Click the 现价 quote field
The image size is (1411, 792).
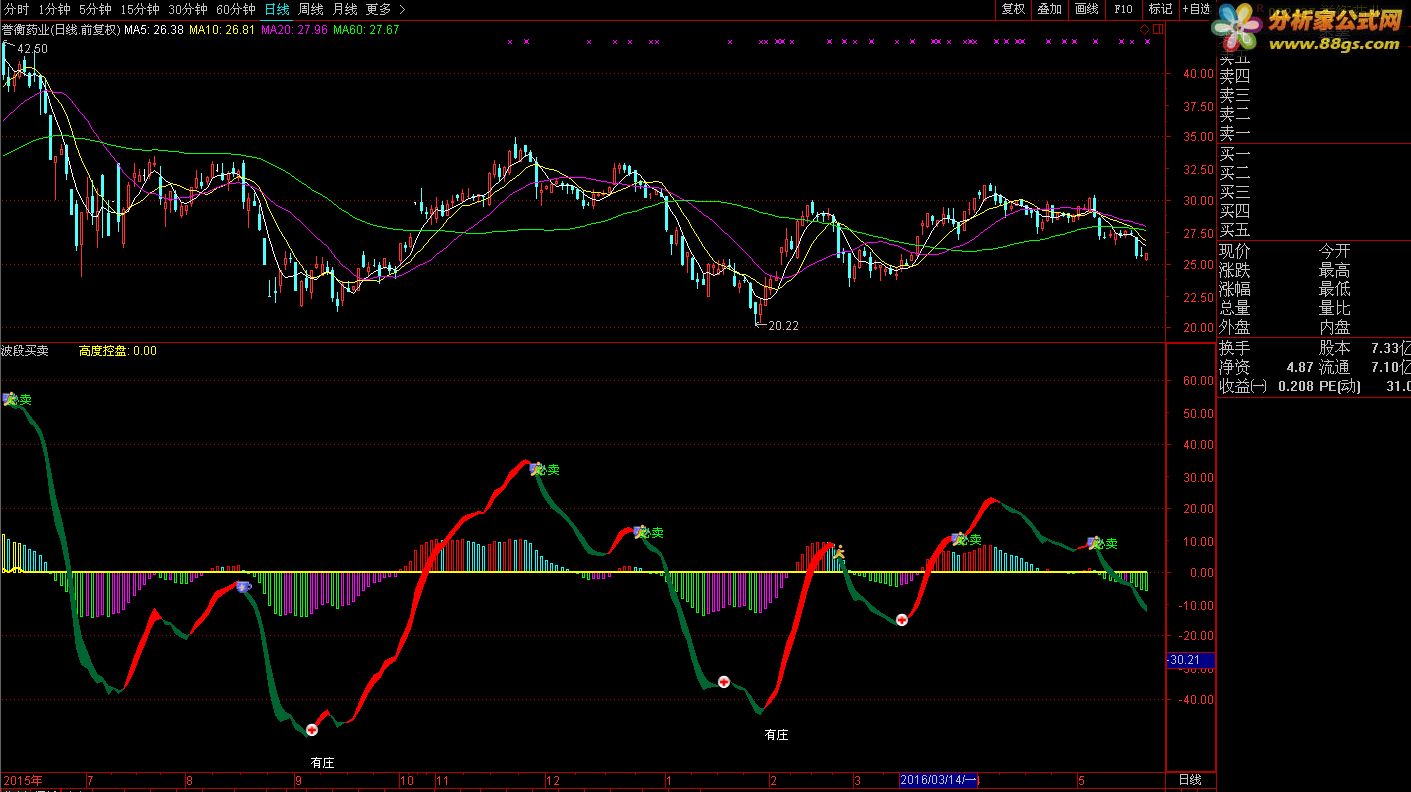(x=1235, y=251)
